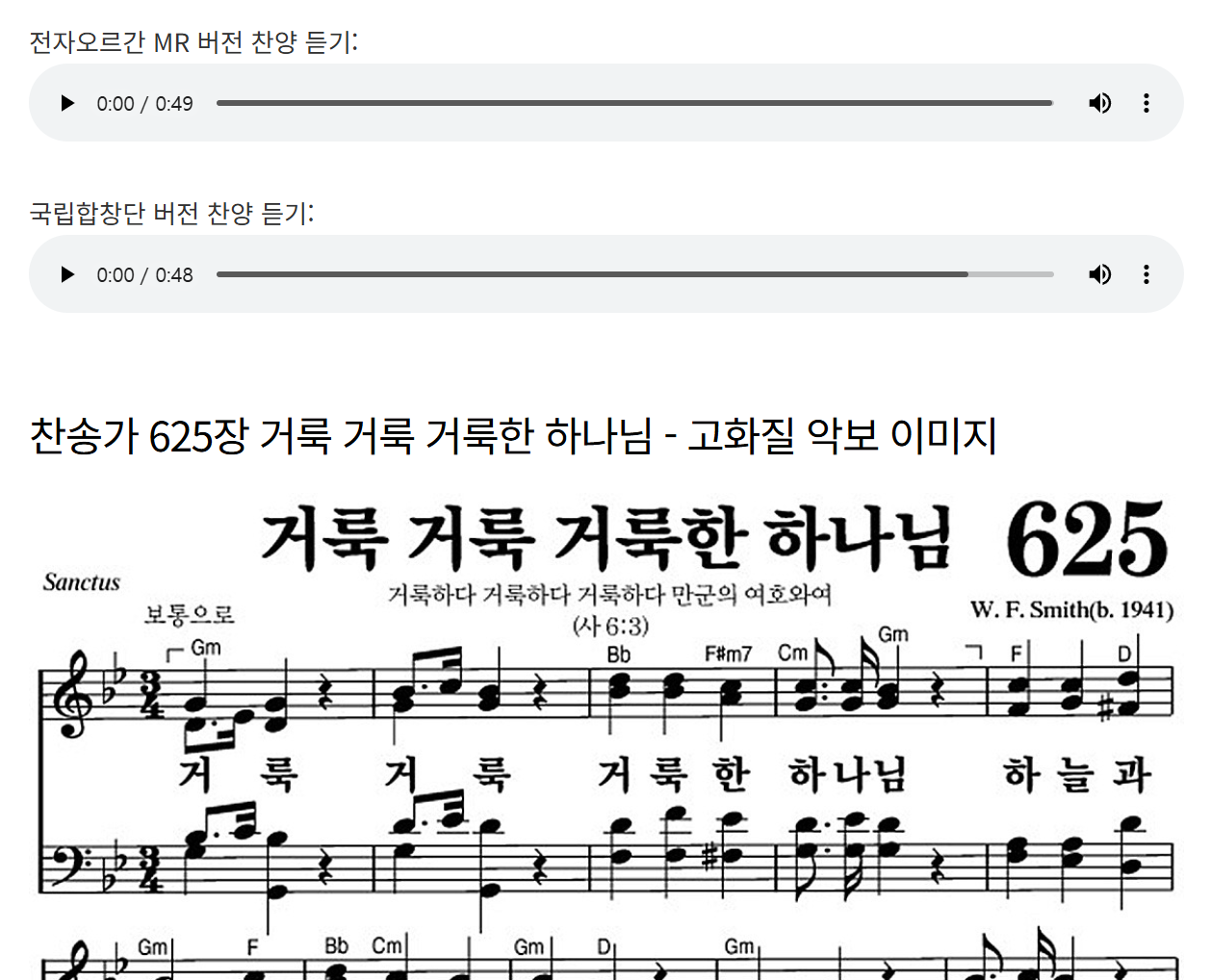The width and height of the screenshot is (1210, 980).
Task: Open more options for the 0:49 audio player
Action: 1146,103
